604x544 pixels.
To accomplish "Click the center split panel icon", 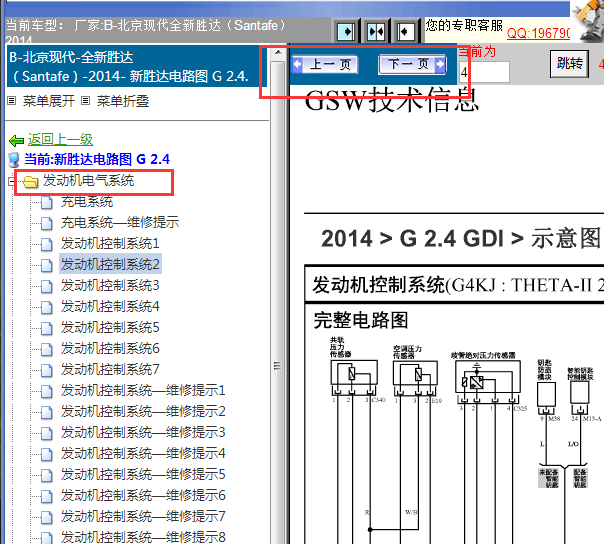I will click(x=376, y=31).
